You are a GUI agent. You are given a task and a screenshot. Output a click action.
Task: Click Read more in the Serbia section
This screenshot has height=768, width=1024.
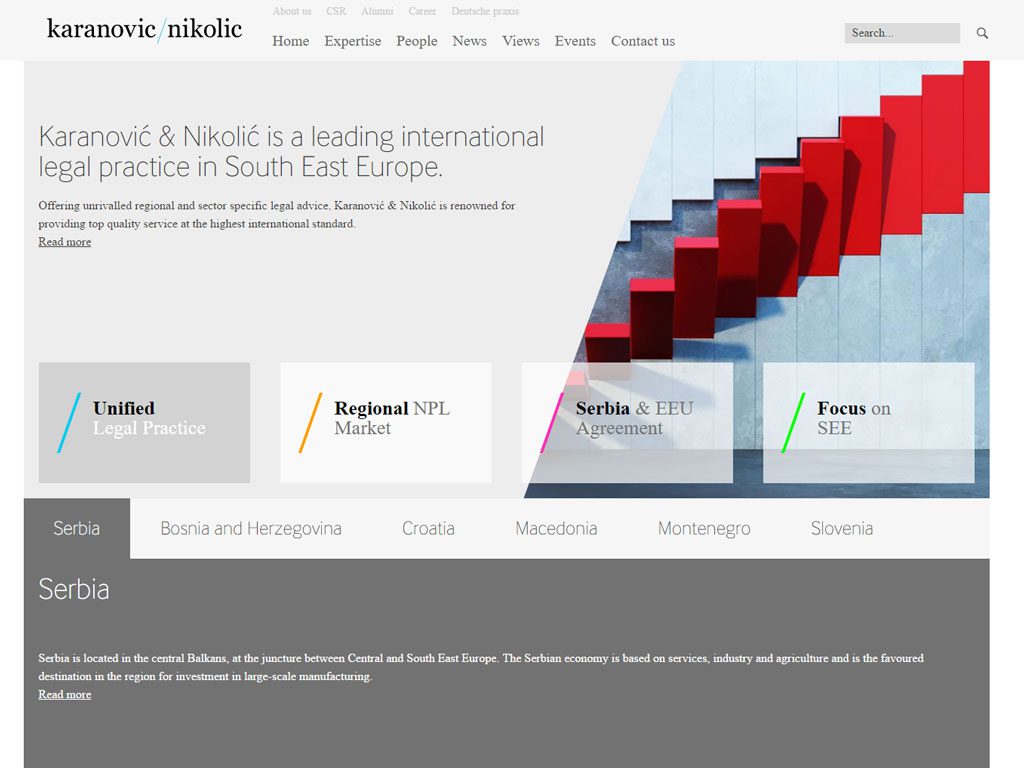(x=65, y=694)
